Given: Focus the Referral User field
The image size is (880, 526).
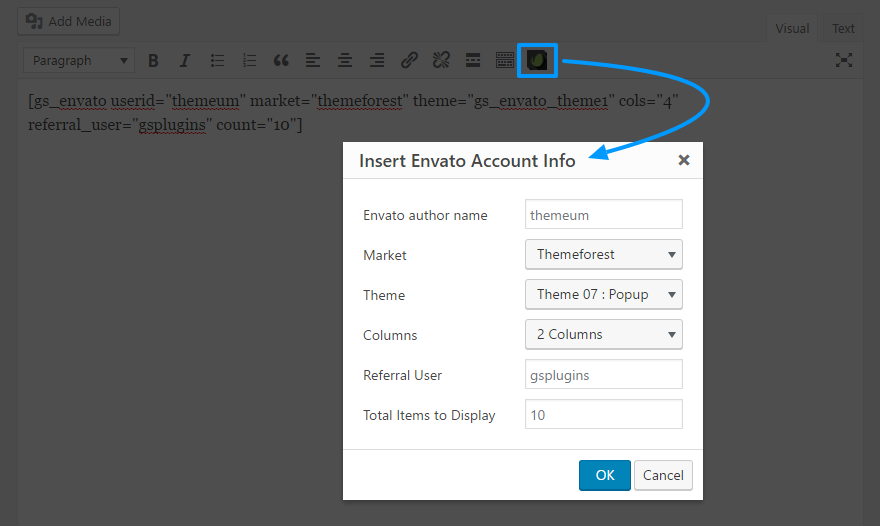Looking at the screenshot, I should pyautogui.click(x=604, y=374).
